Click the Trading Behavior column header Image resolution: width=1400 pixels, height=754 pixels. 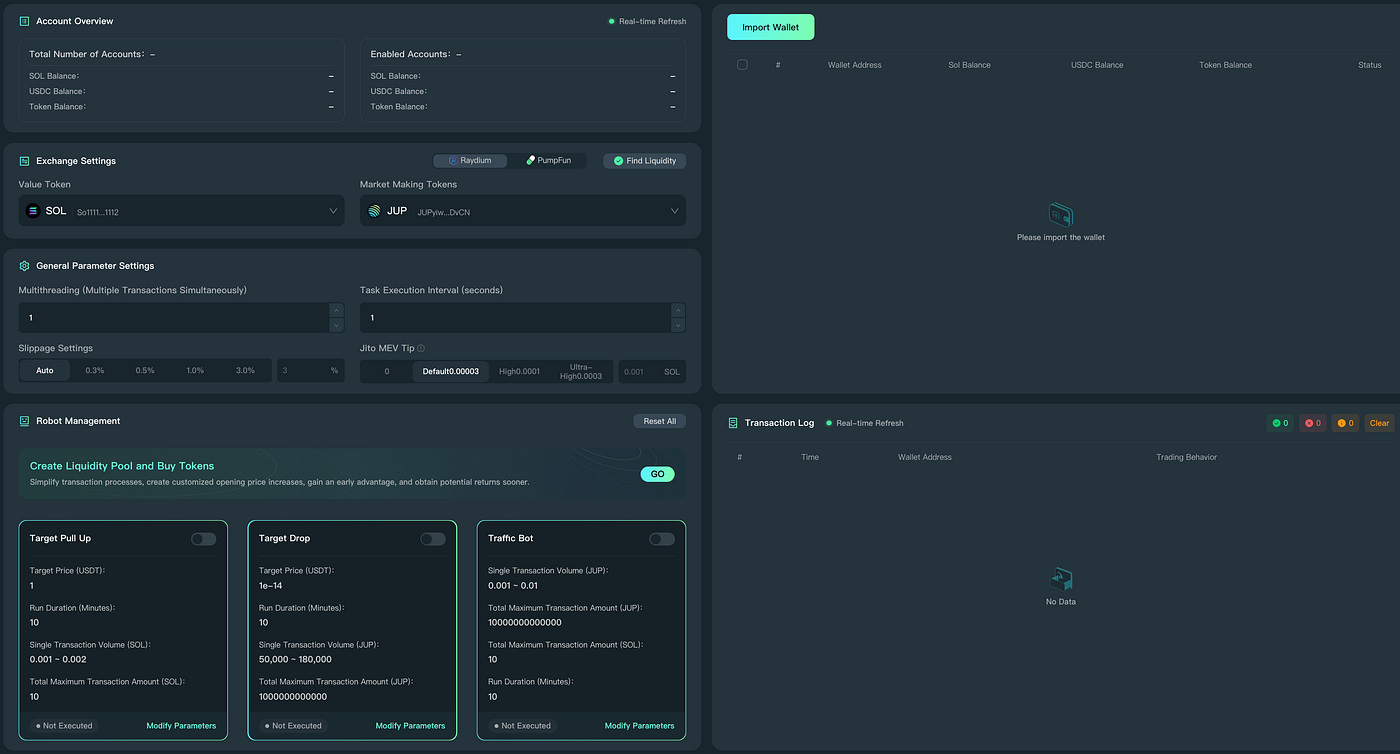point(1186,457)
